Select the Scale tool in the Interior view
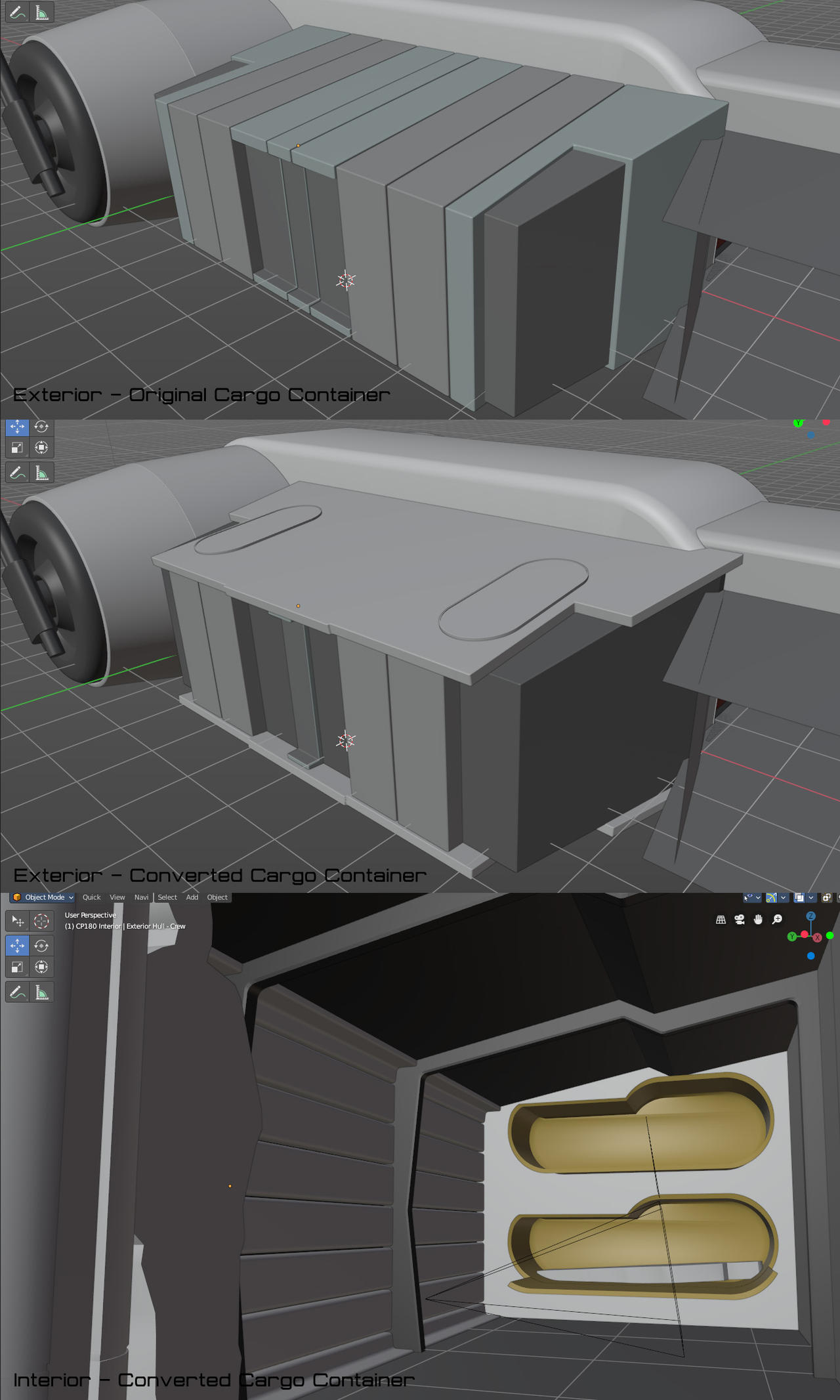 tap(17, 967)
